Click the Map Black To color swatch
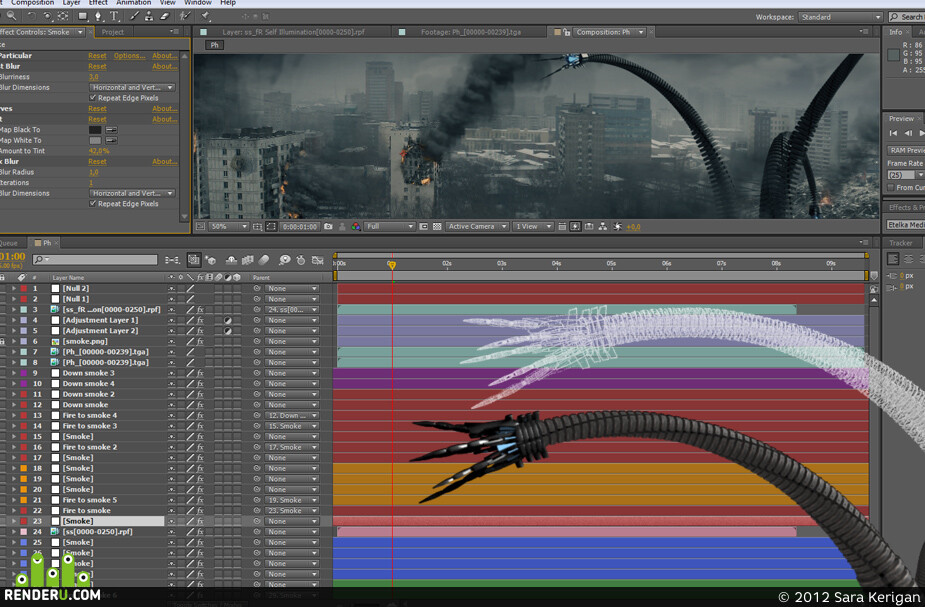The width and height of the screenshot is (925, 607). (x=95, y=129)
